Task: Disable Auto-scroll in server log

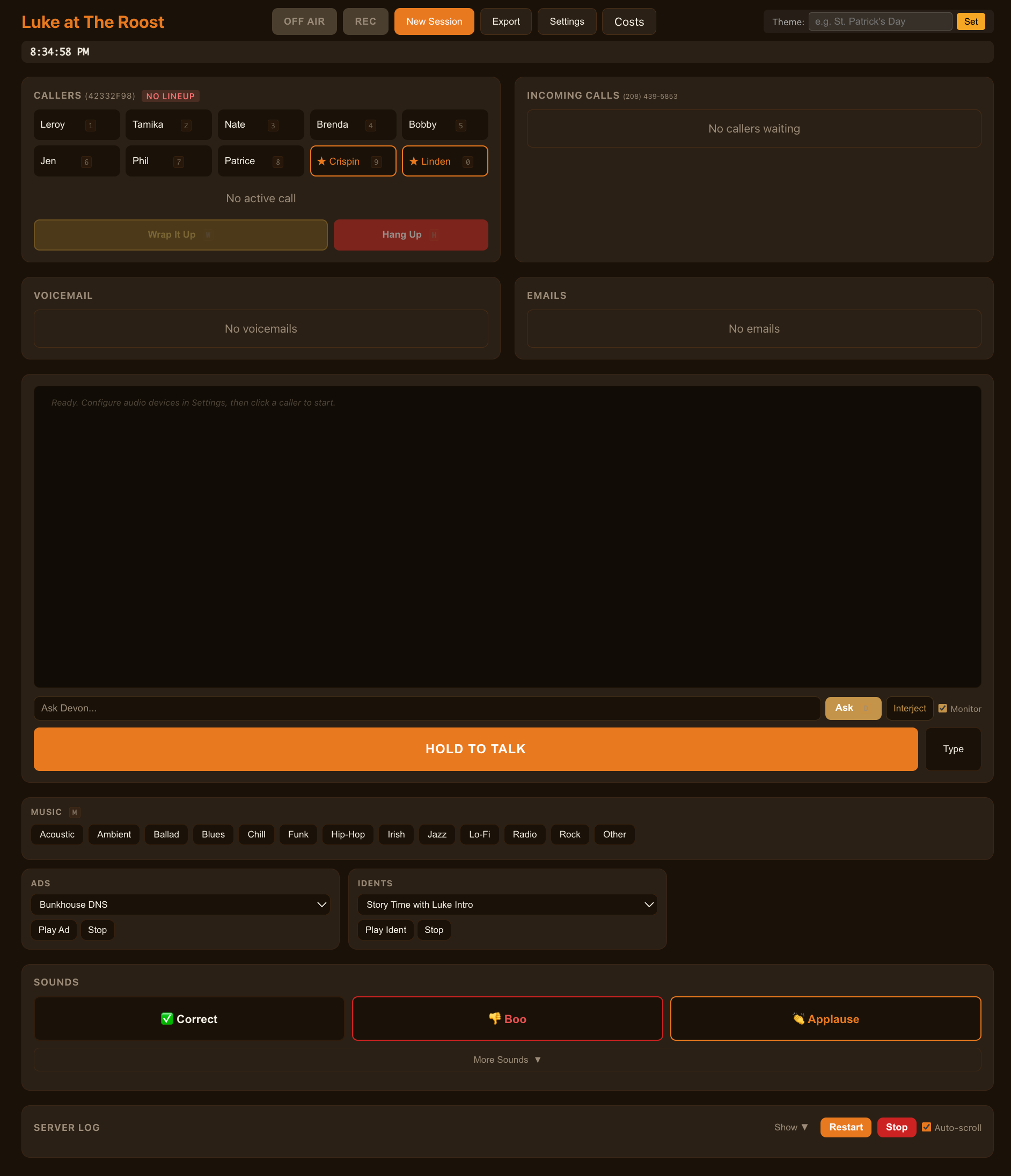Action: (926, 1127)
